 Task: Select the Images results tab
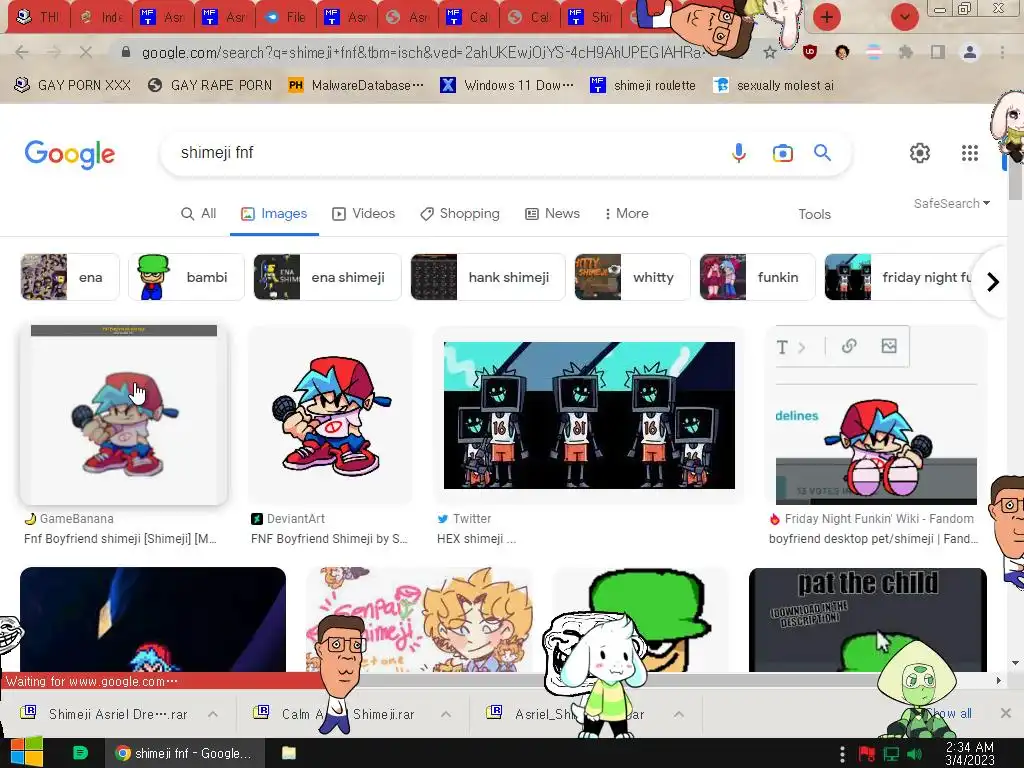pos(274,214)
